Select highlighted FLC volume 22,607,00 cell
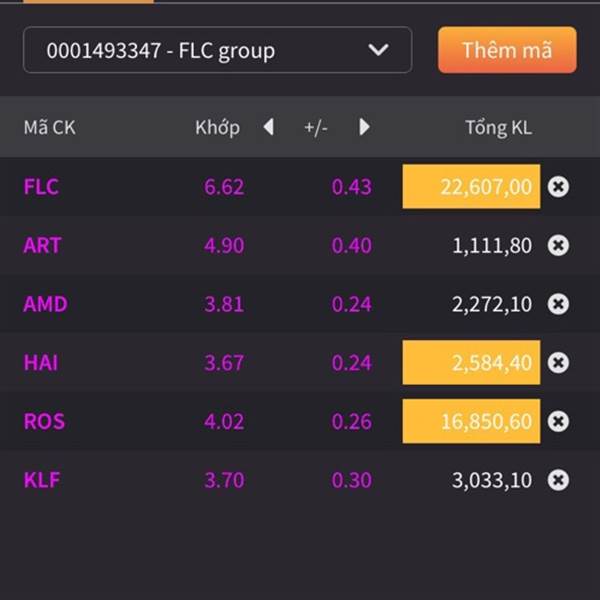This screenshot has width=600, height=600. [471, 186]
